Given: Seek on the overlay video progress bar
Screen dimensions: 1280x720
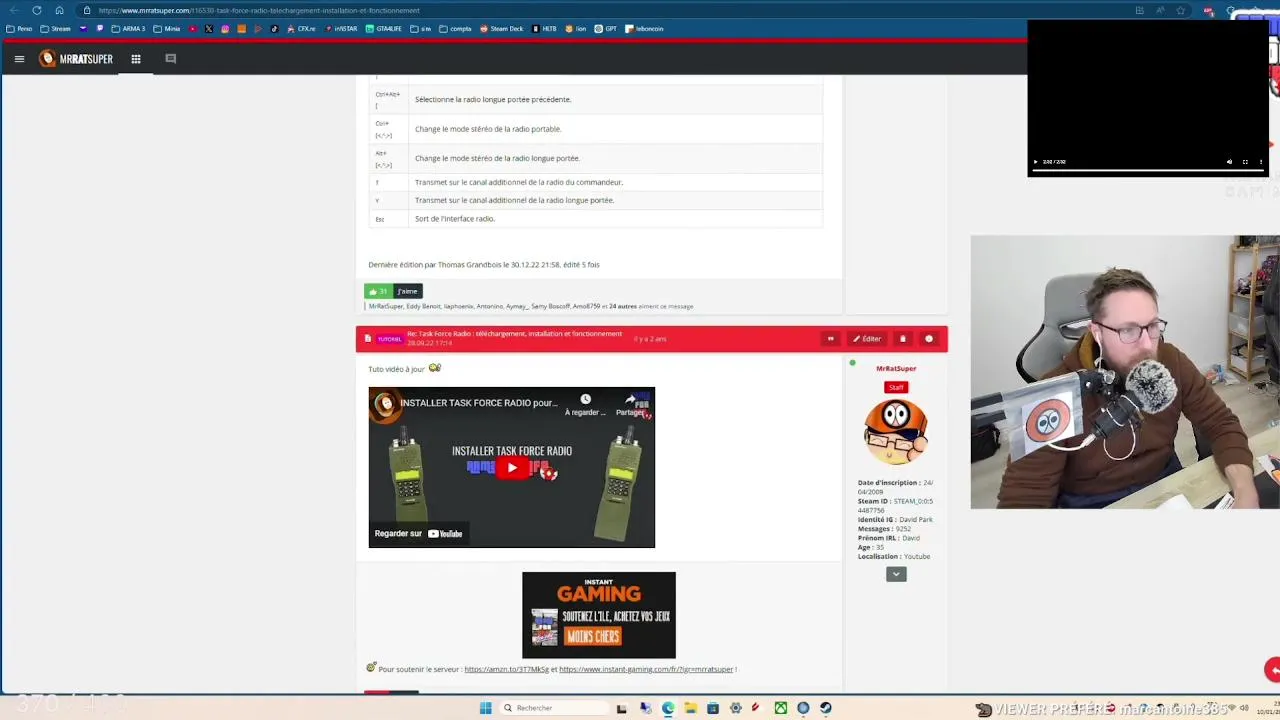Looking at the screenshot, I should coord(1148,171).
